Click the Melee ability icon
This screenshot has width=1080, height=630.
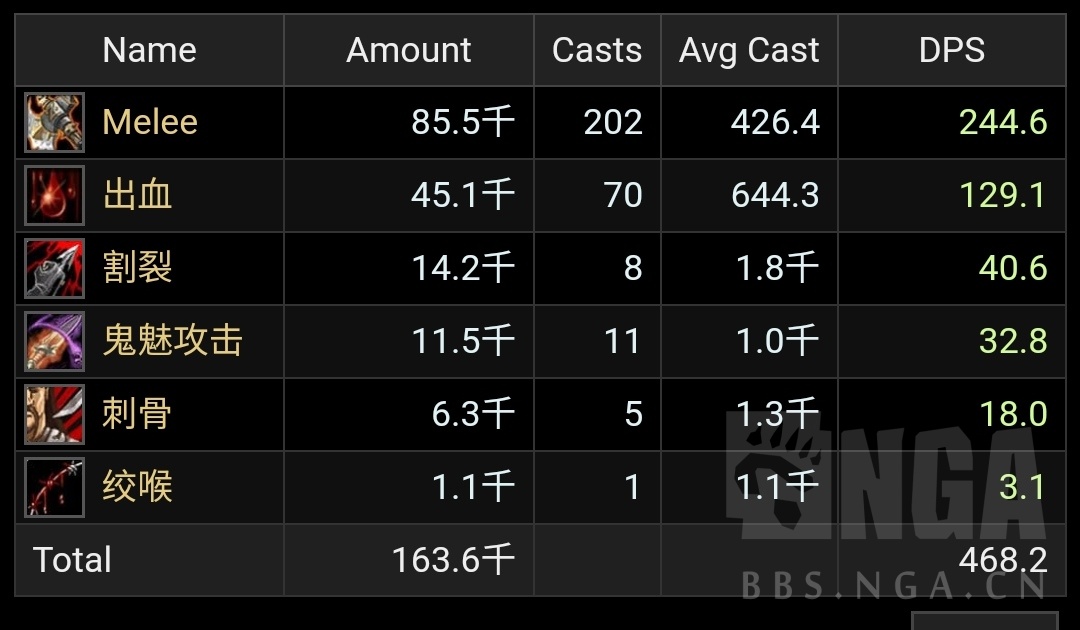coord(54,122)
